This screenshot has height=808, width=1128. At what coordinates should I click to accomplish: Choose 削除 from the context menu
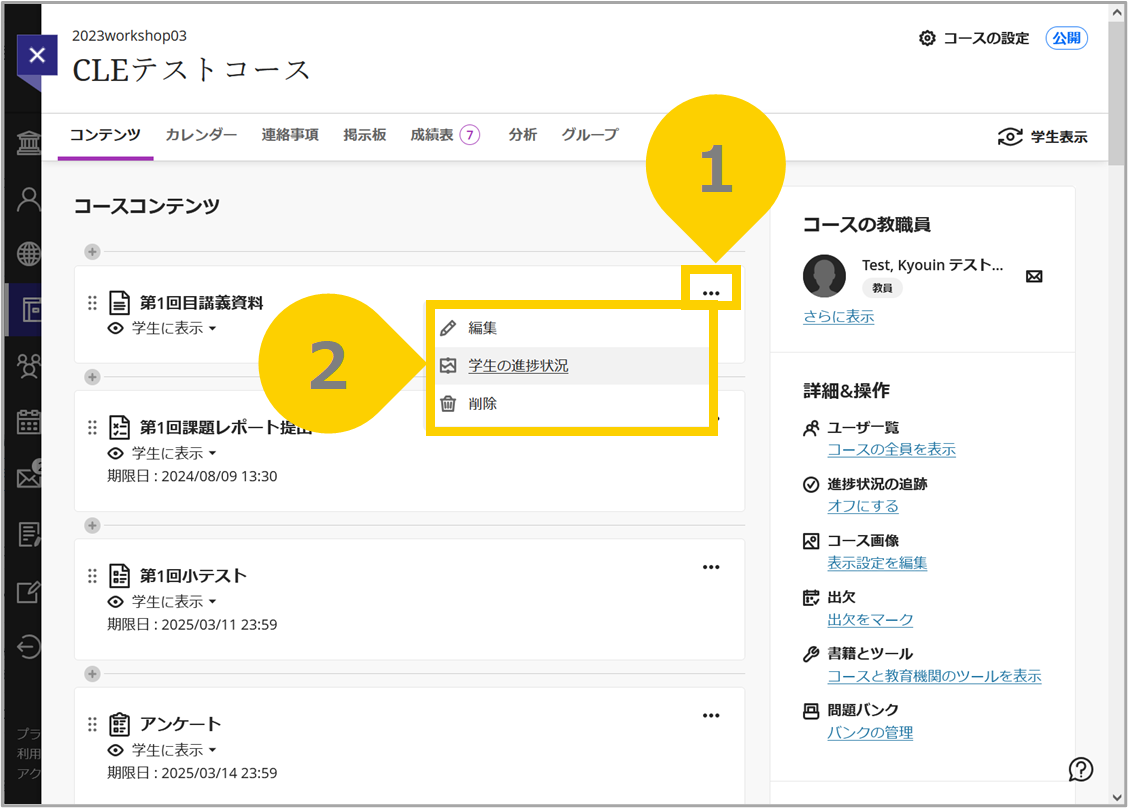coord(572,404)
